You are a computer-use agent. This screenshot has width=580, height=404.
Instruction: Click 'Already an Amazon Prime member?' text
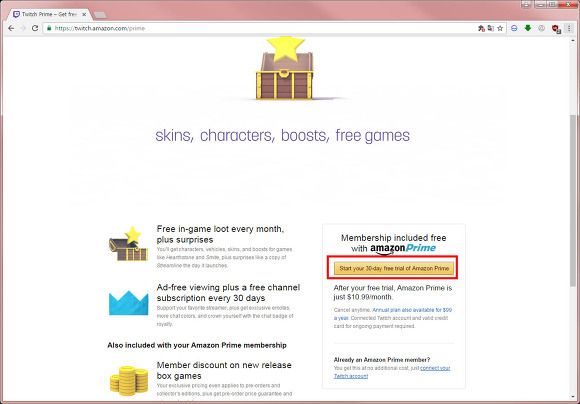[382, 360]
